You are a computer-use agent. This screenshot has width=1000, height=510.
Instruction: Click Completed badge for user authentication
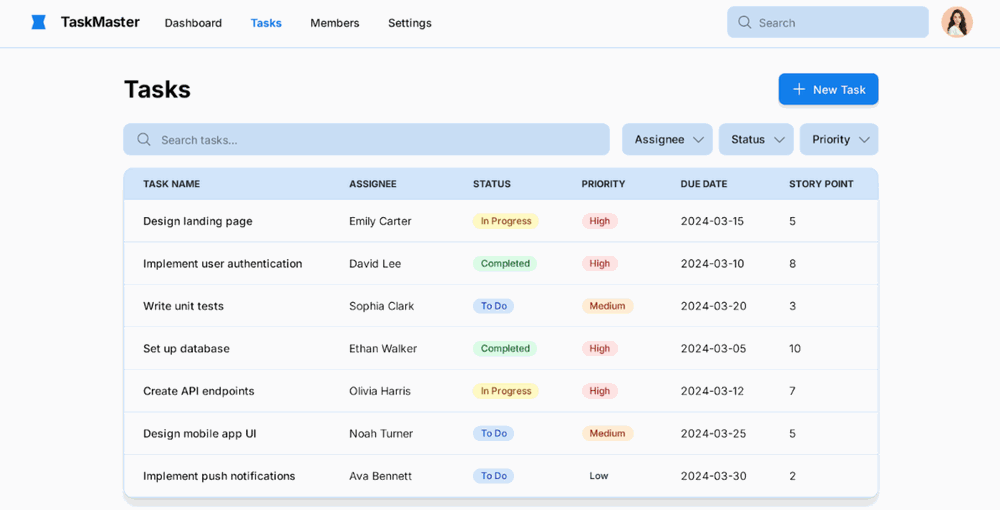pos(505,263)
